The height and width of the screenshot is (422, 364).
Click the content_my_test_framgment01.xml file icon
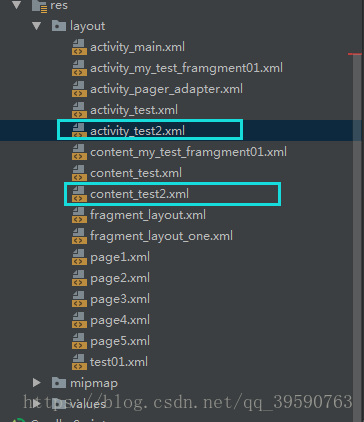pos(79,152)
